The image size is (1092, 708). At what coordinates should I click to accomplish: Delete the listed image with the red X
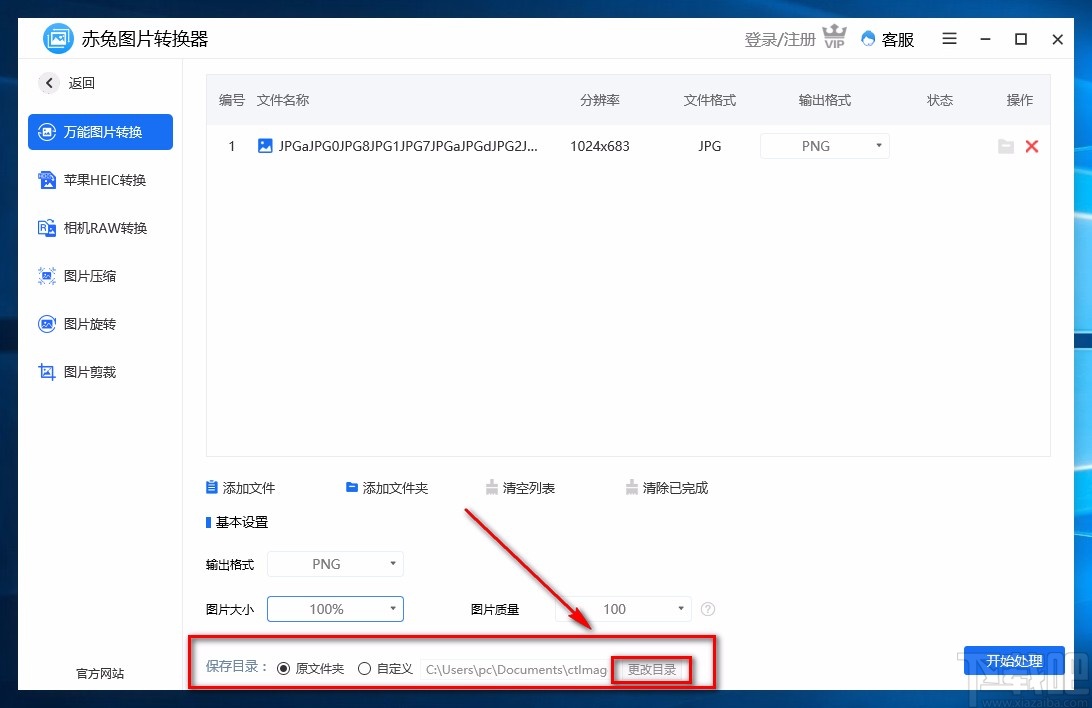(x=1032, y=146)
